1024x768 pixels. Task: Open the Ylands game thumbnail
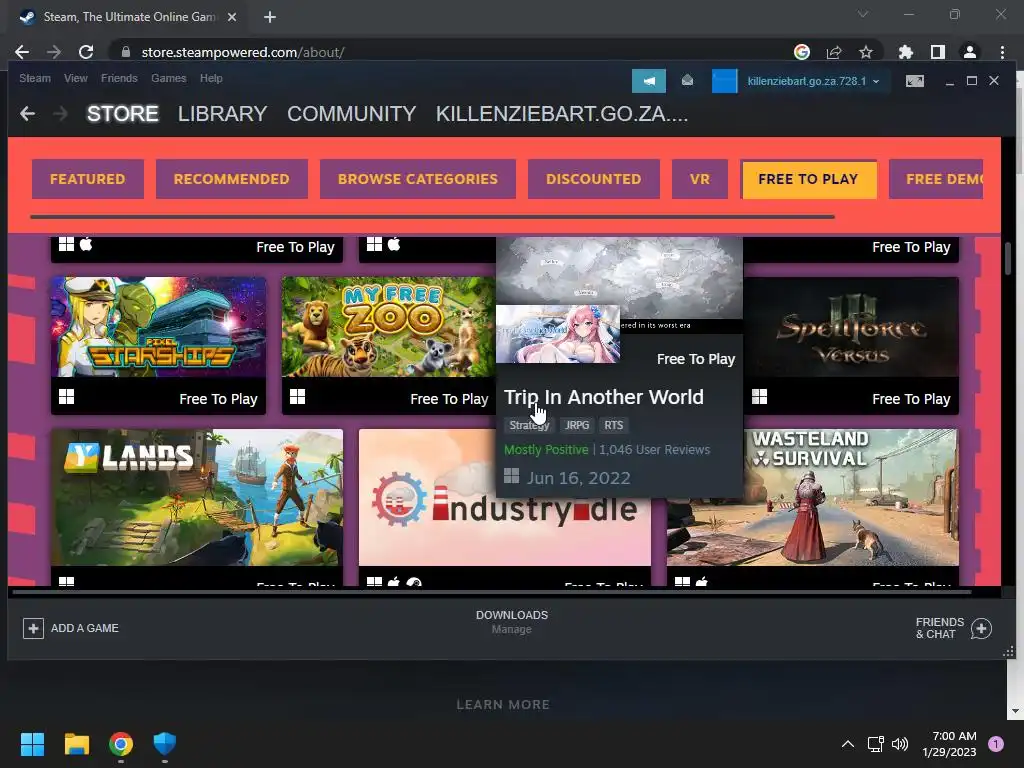click(197, 497)
